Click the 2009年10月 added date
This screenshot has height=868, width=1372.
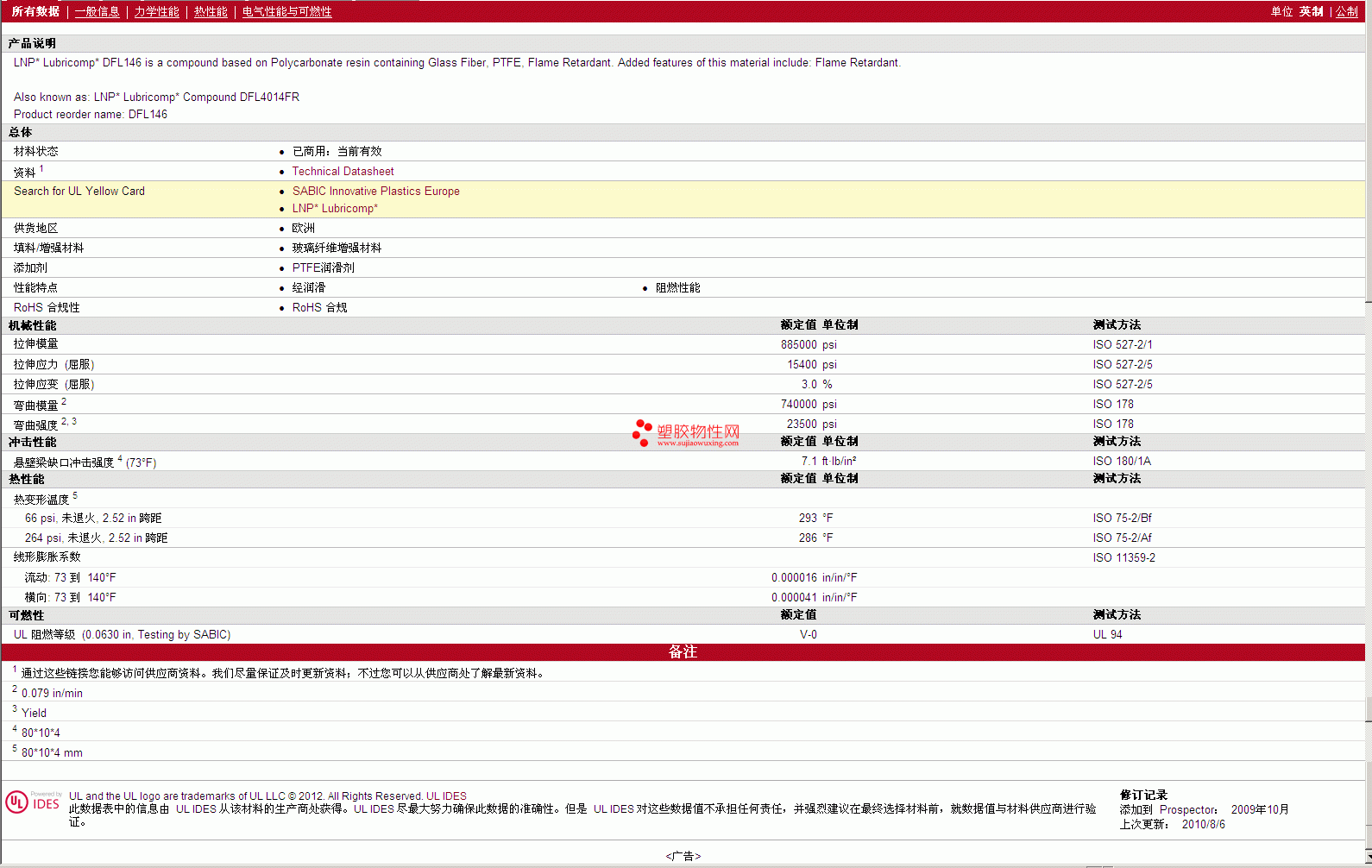click(1260, 809)
